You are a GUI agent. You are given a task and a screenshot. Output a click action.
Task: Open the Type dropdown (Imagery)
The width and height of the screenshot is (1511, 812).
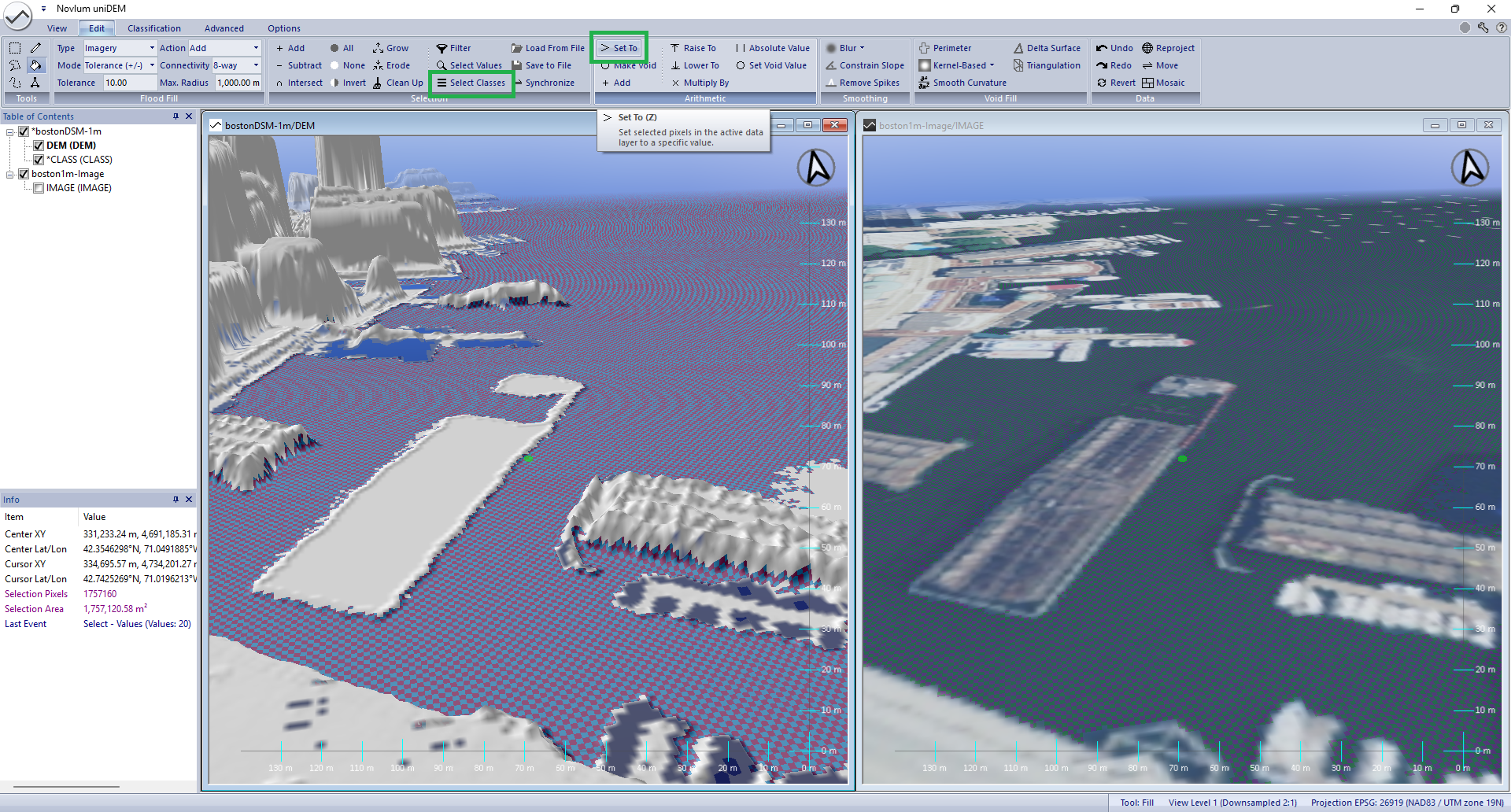pos(152,48)
